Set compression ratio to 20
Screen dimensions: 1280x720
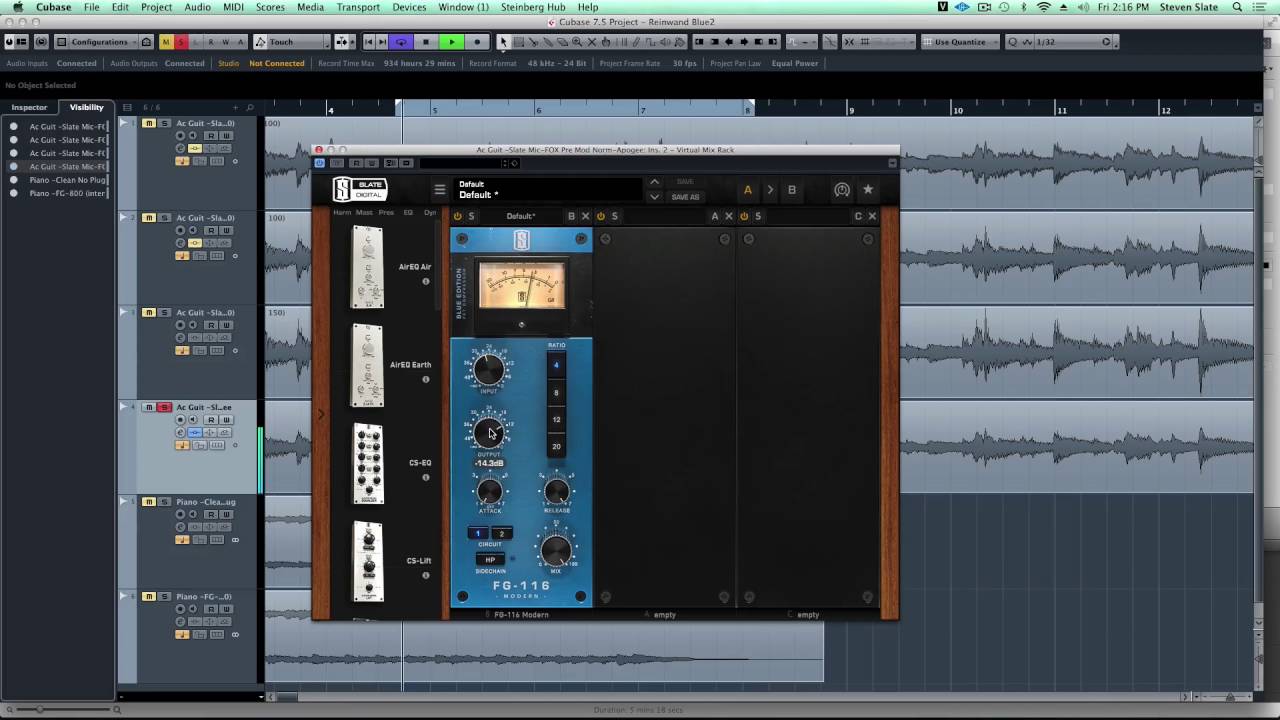tap(556, 447)
